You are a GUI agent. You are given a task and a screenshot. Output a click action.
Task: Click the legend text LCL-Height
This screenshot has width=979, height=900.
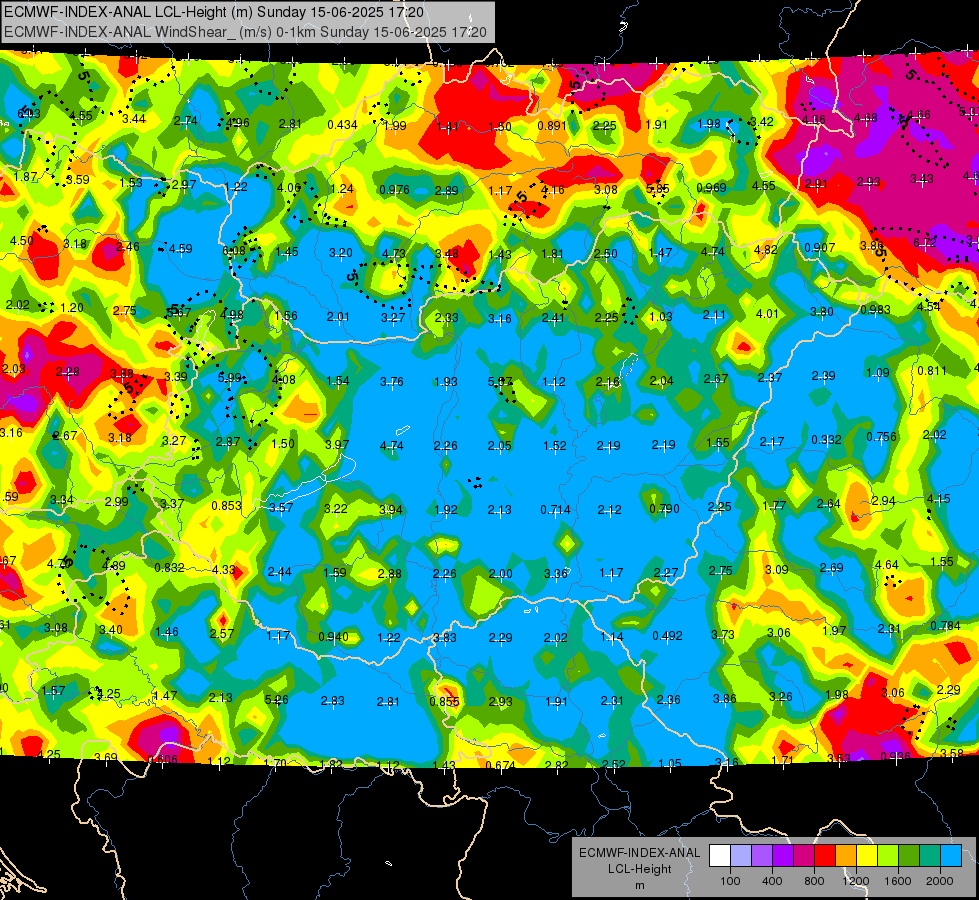coord(639,869)
